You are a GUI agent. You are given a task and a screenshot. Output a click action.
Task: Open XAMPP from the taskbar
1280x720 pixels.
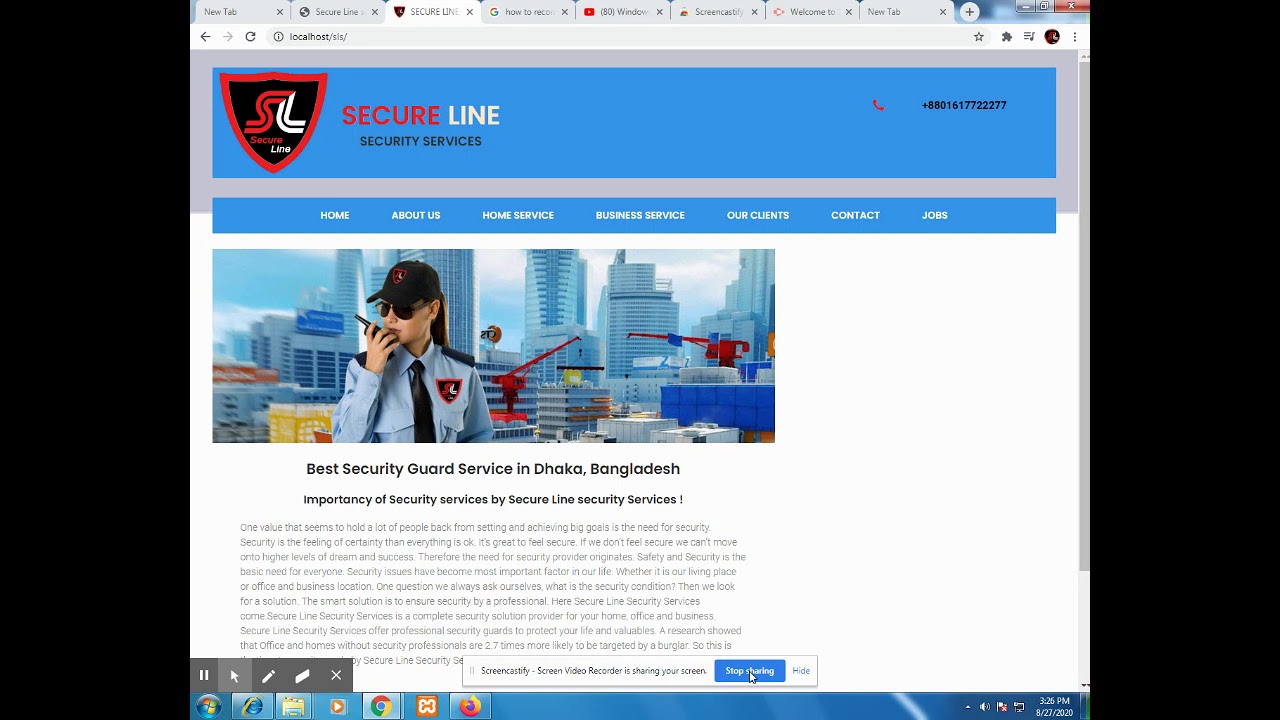pyautogui.click(x=427, y=707)
